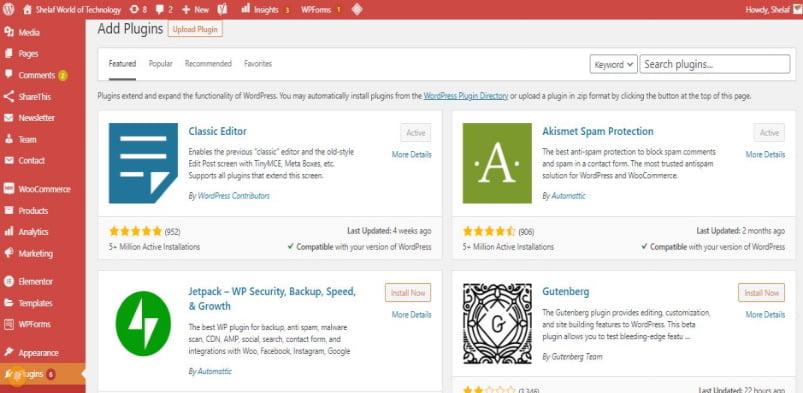This screenshot has height=393, width=803.
Task: Click Classic Editor's disabled Active button
Action: (x=416, y=133)
